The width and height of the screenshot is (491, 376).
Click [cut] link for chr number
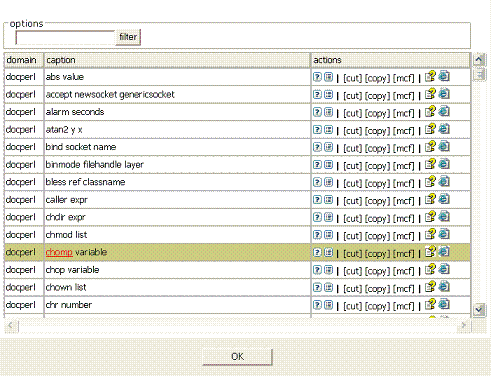click(352, 306)
